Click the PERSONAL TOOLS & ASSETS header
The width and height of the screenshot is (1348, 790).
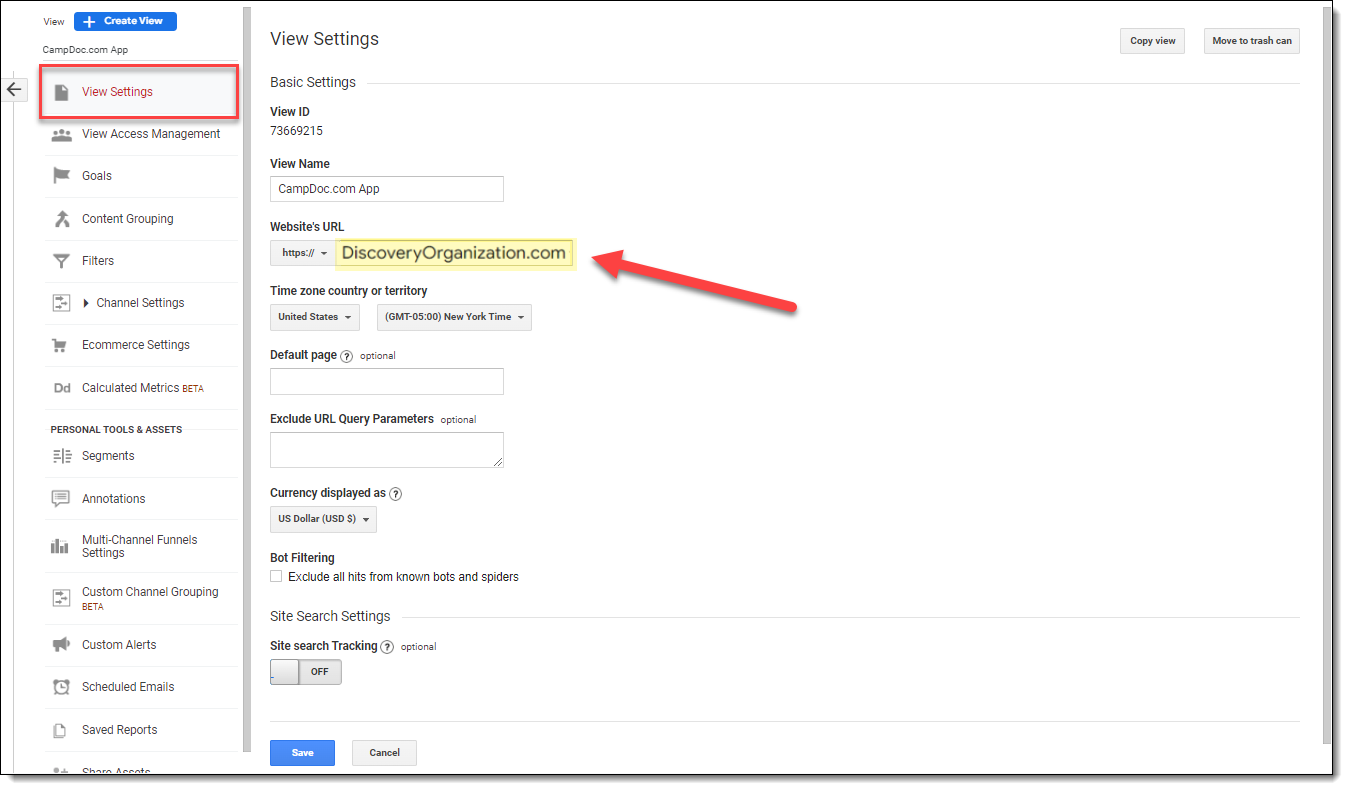[116, 430]
